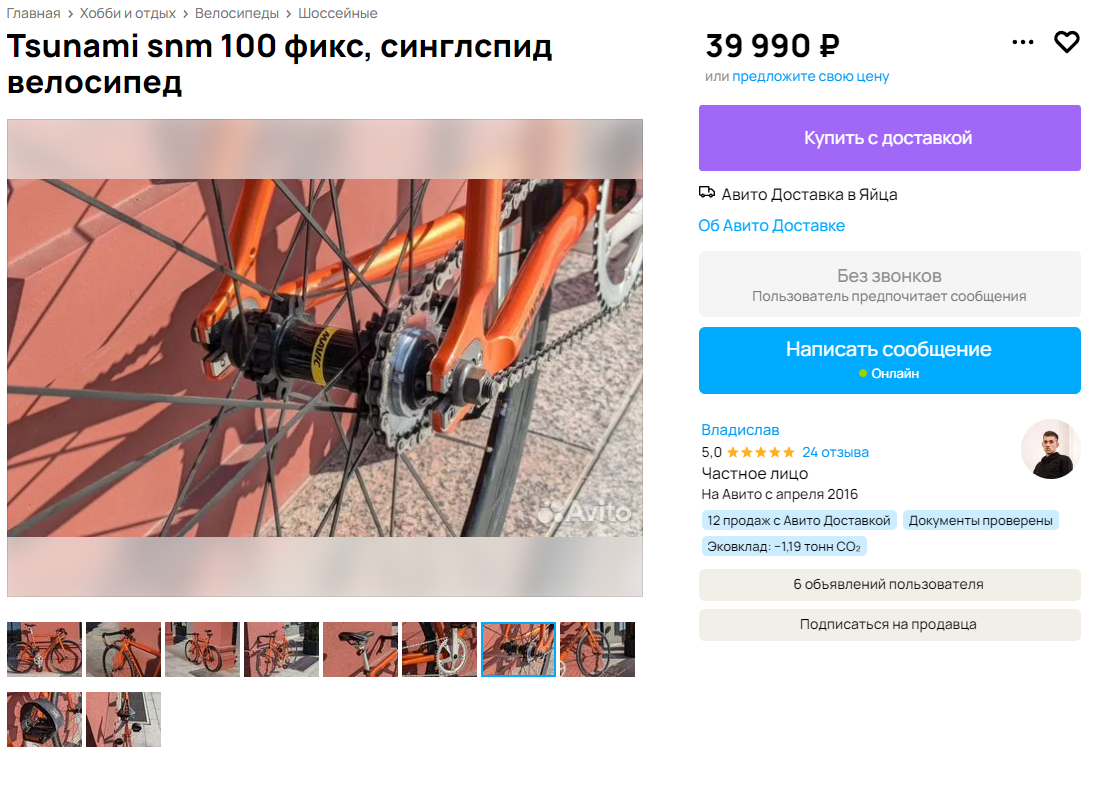Open Шоссейные breadcrumb category
Image resolution: width=1095 pixels, height=796 pixels.
(338, 13)
